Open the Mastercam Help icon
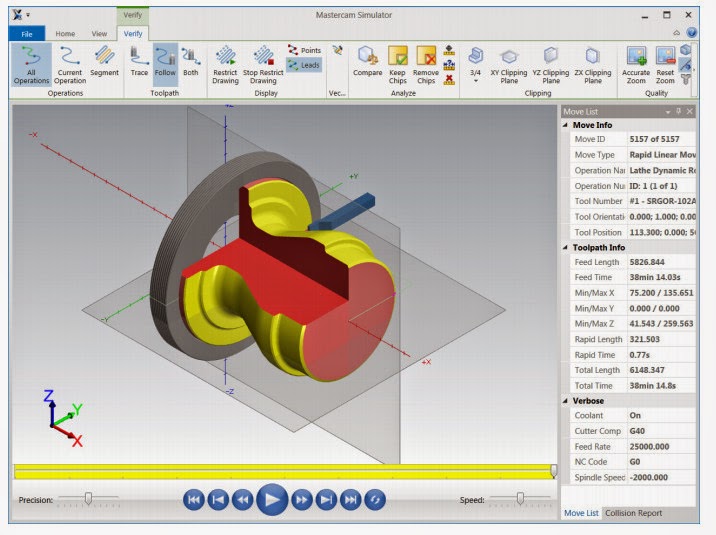The height and width of the screenshot is (535, 716). (692, 32)
